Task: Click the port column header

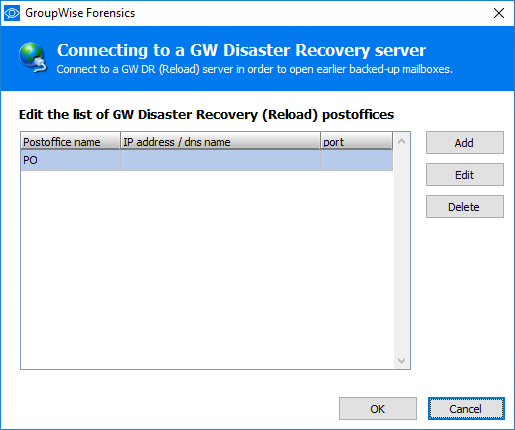Action: coord(356,141)
